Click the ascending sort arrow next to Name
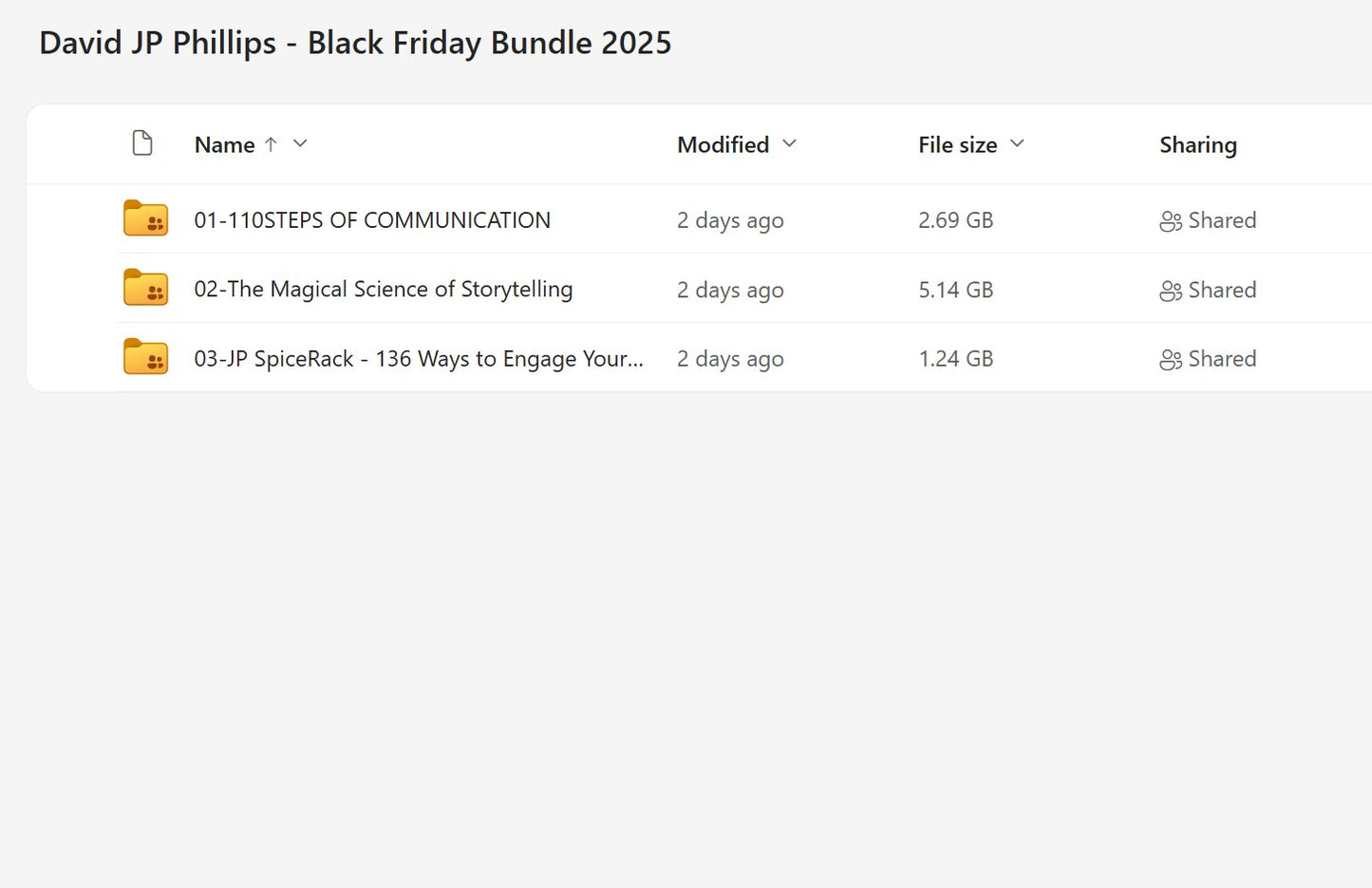Viewport: 1372px width, 888px height. pos(272,144)
